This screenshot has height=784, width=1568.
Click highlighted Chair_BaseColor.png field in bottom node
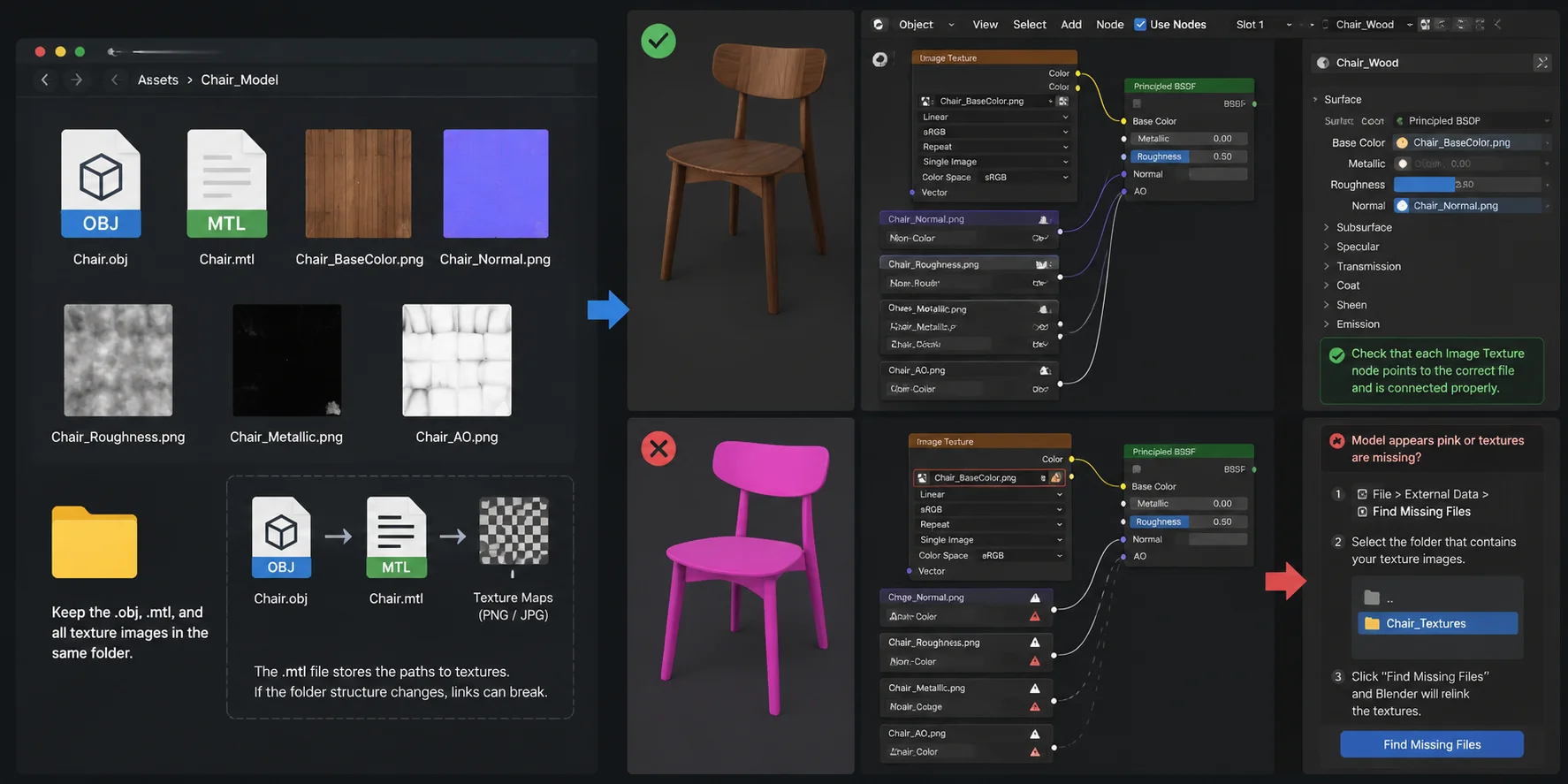pyautogui.click(x=989, y=477)
